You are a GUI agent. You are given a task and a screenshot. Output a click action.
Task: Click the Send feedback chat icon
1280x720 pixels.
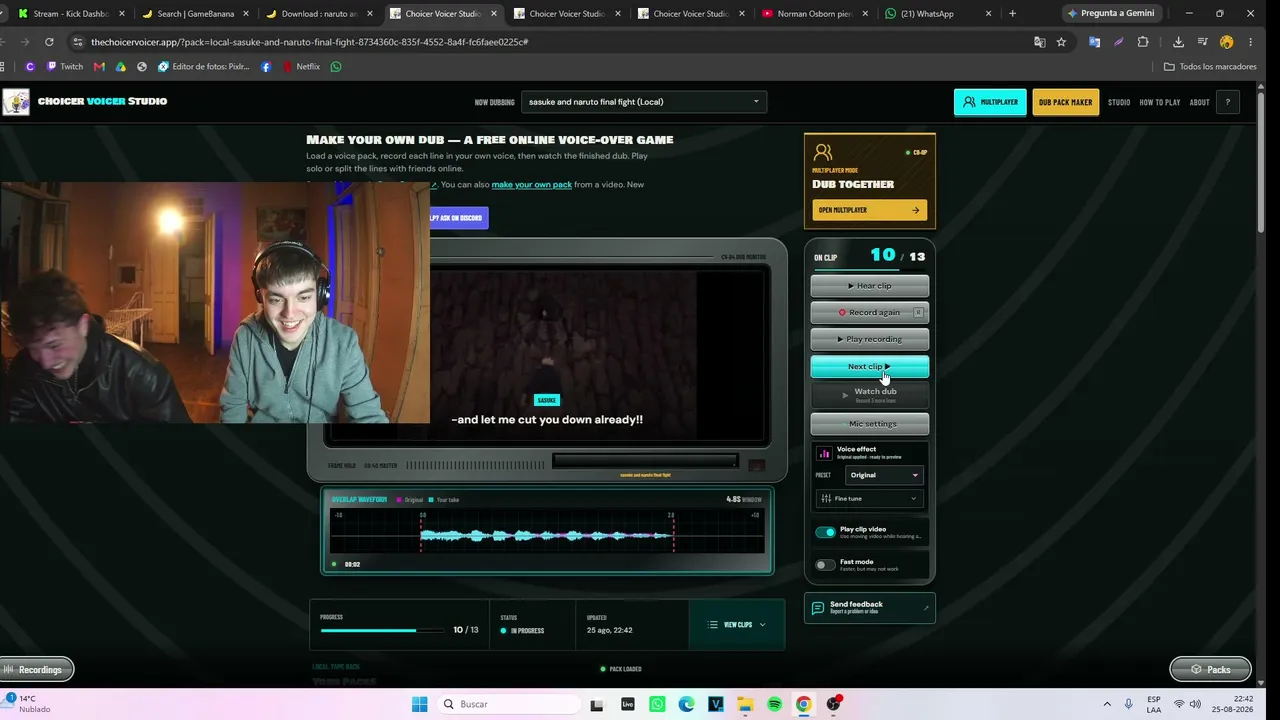(x=818, y=608)
